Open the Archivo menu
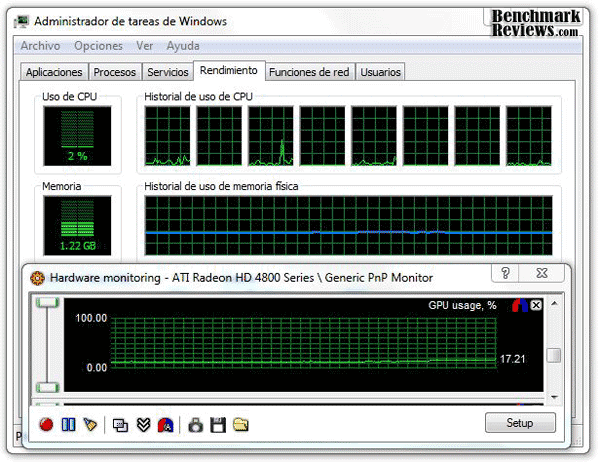 (x=40, y=46)
